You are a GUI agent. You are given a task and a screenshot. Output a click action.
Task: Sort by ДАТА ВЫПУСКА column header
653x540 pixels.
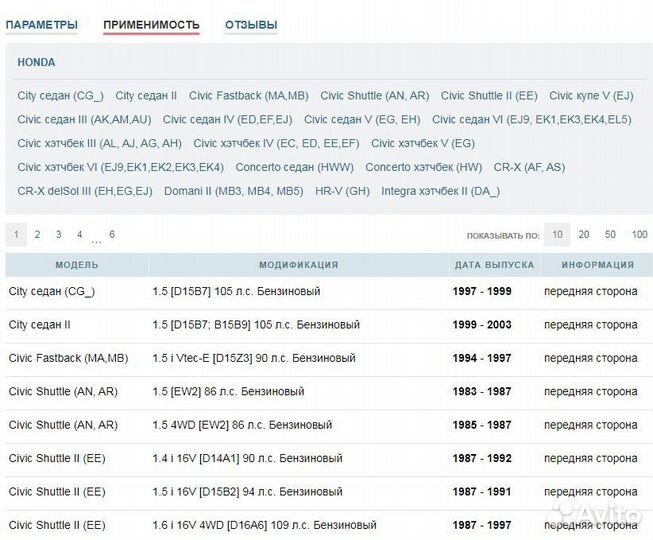(494, 265)
